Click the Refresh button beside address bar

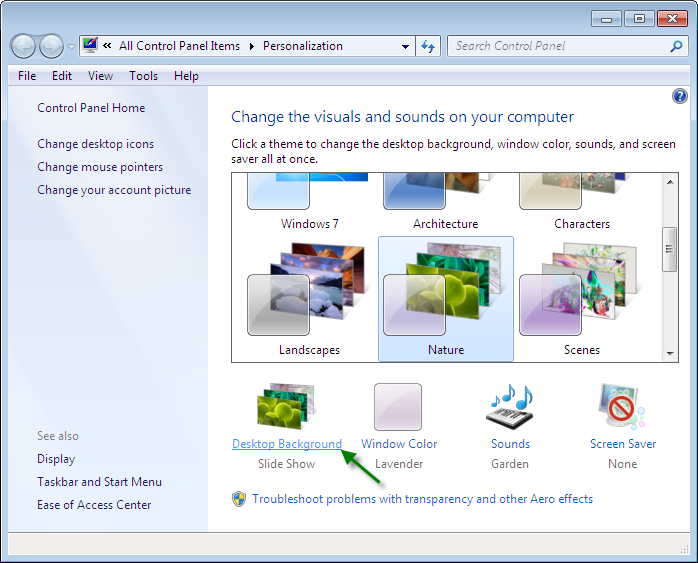click(x=428, y=46)
